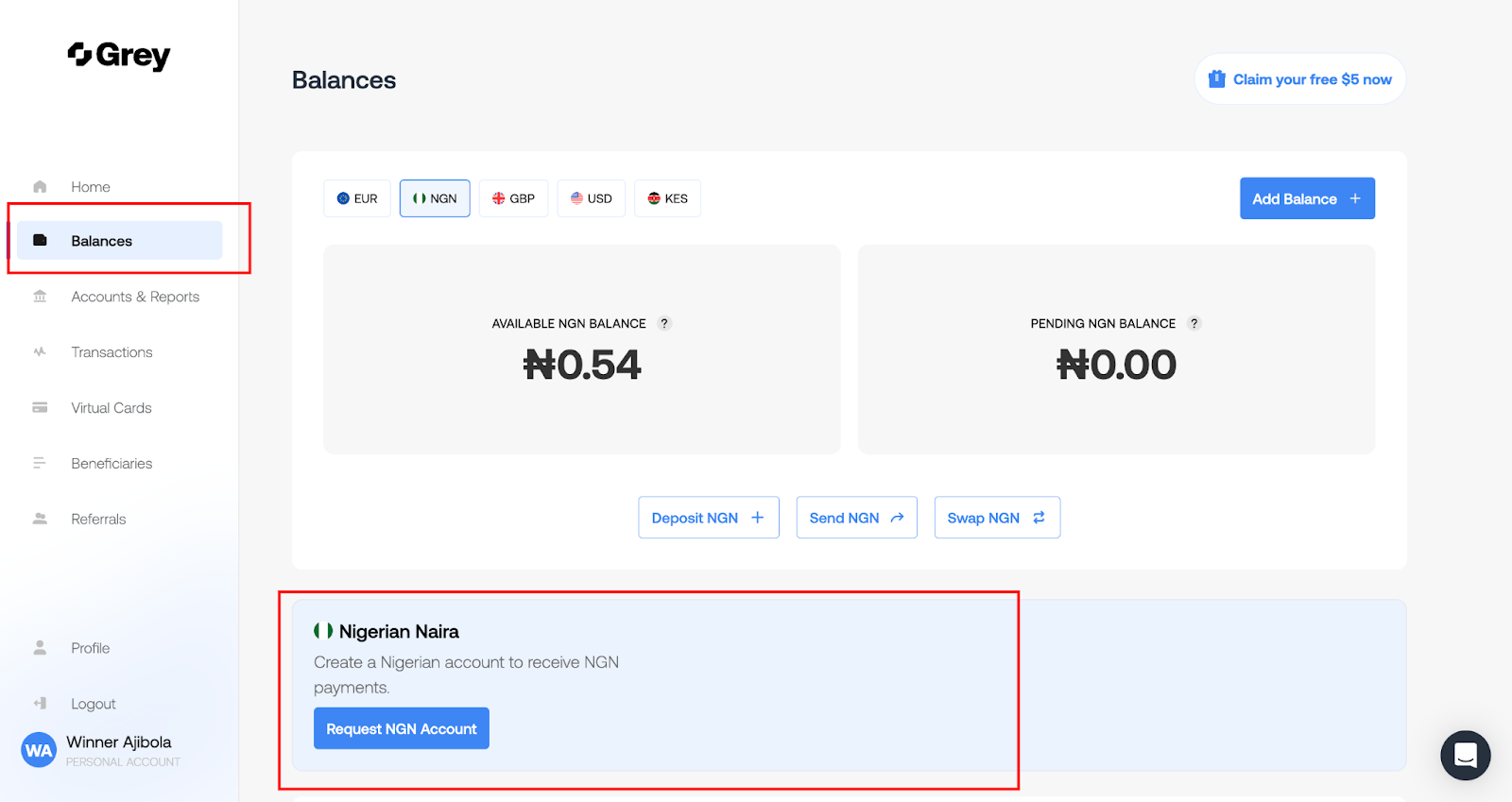Switch to the GBP balance tab
Viewport: 1512px width, 802px height.
coord(513,198)
